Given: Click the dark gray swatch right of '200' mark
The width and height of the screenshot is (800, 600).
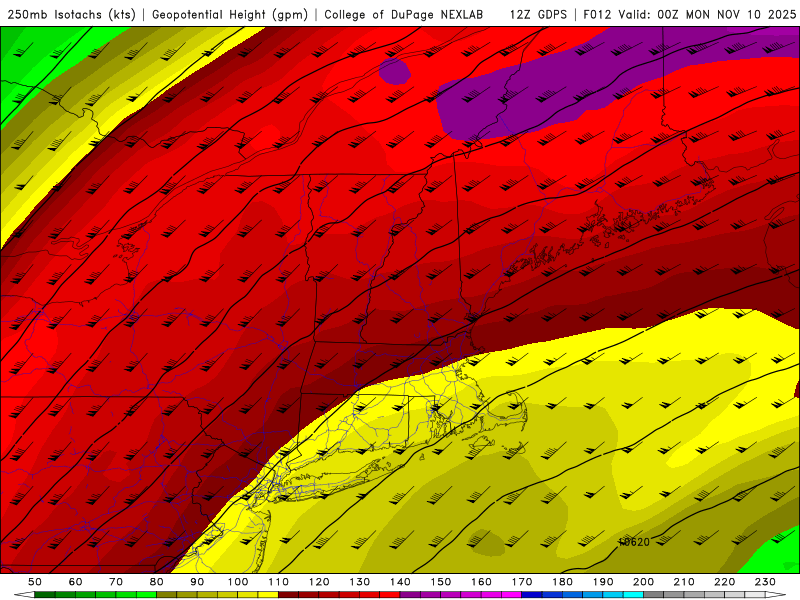Looking at the screenshot, I should [654, 595].
